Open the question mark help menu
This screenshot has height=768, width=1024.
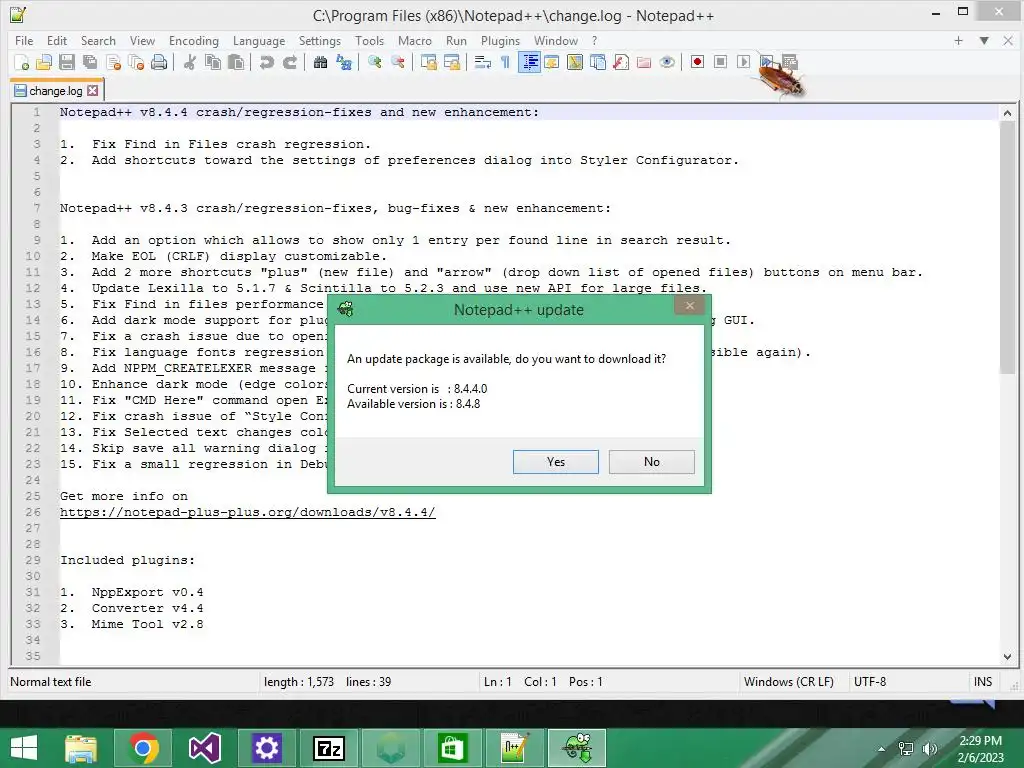[594, 40]
